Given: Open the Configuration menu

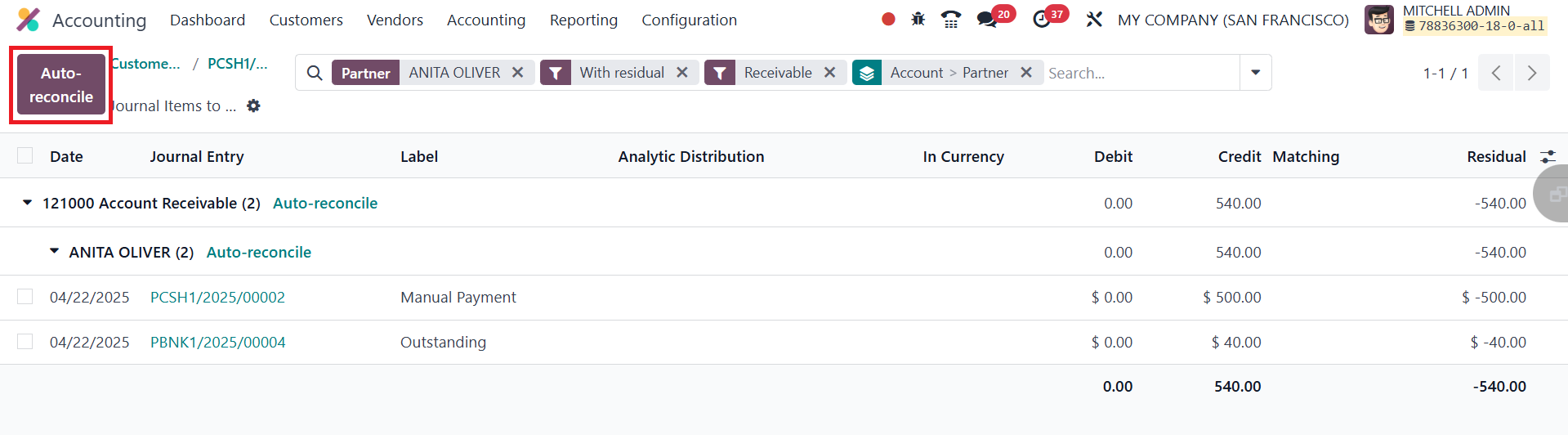Looking at the screenshot, I should pyautogui.click(x=689, y=20).
